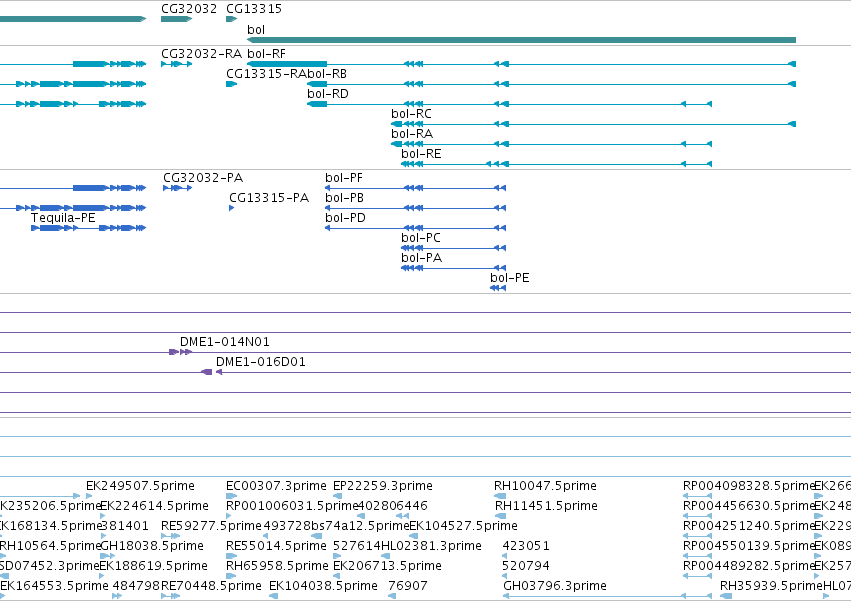Select EST EK164553.5prime
This screenshot has width=851, height=601.
coord(54,586)
